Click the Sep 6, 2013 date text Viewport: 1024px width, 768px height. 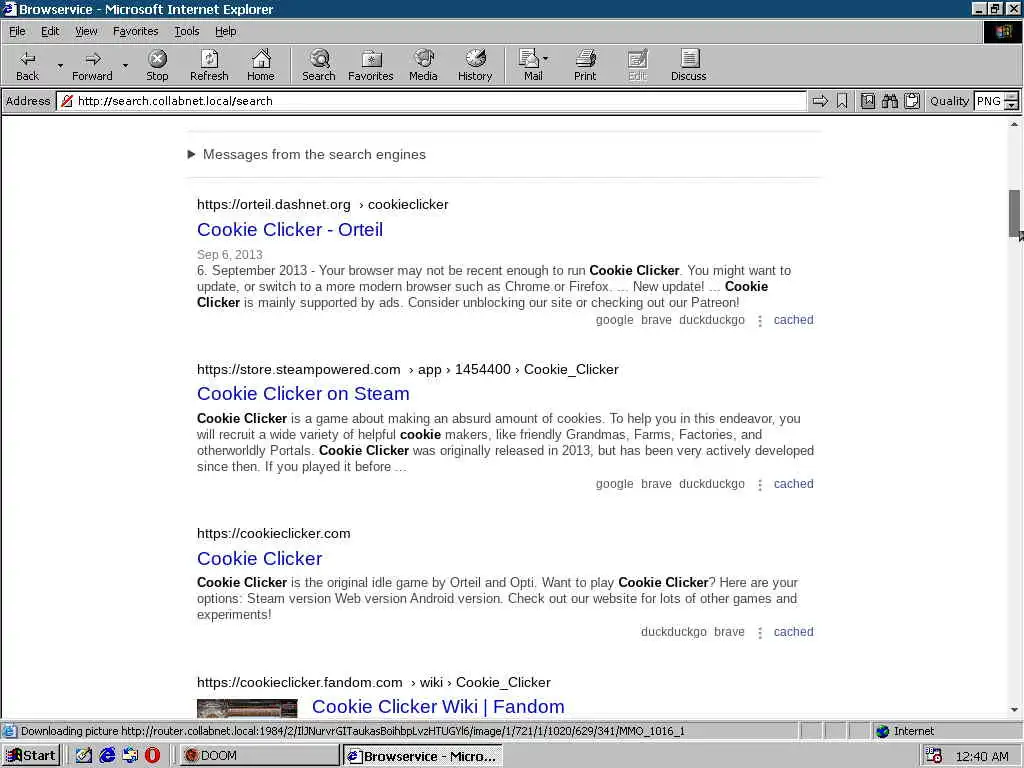click(x=230, y=255)
